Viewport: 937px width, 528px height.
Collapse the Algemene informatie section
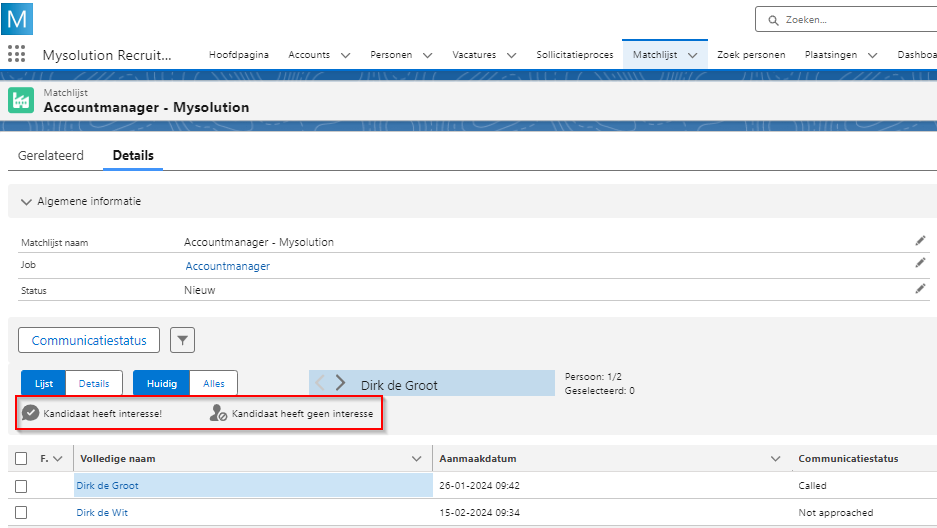click(x=27, y=201)
